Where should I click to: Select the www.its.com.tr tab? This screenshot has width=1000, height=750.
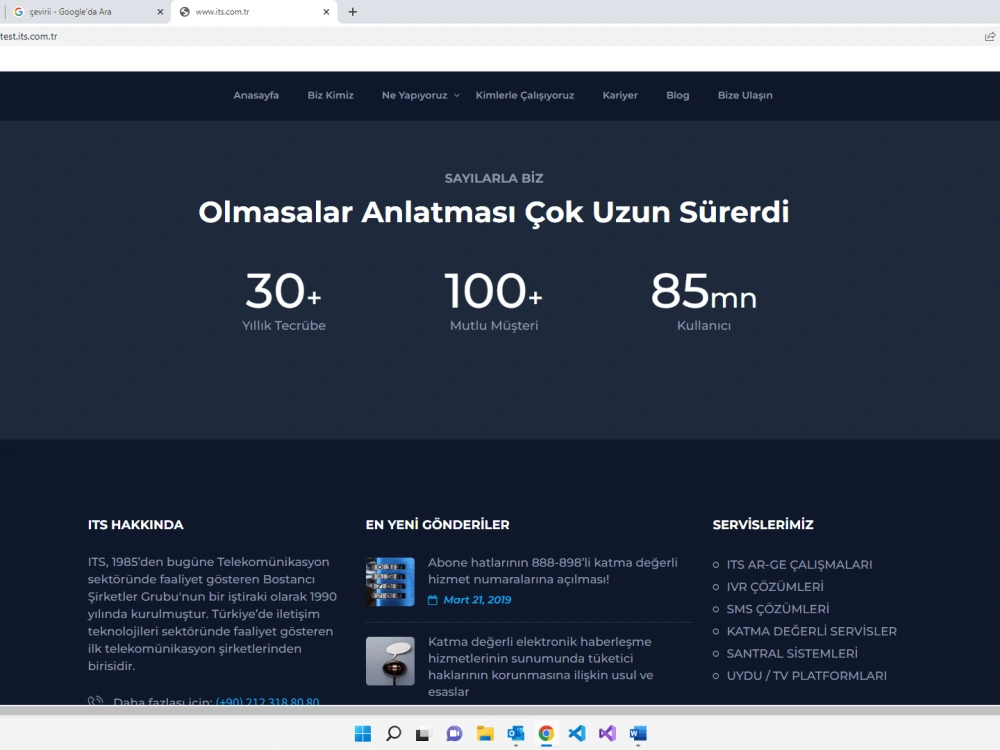pyautogui.click(x=254, y=11)
